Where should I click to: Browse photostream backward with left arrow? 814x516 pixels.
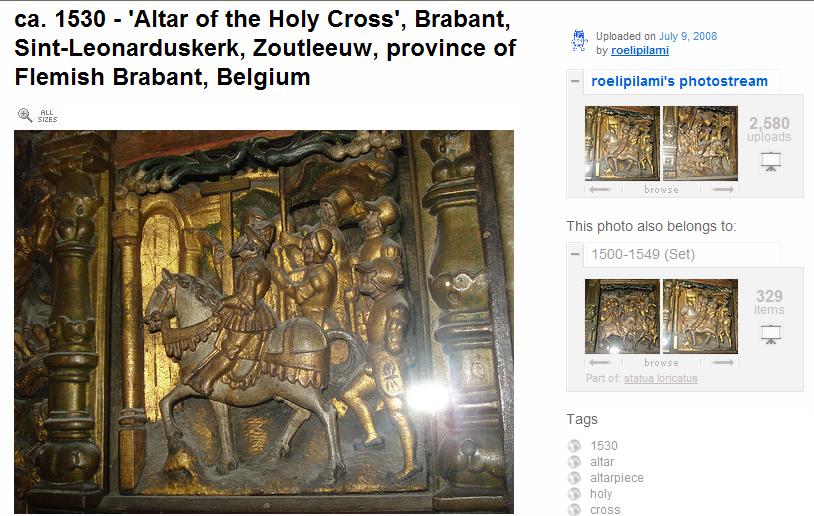click(600, 189)
